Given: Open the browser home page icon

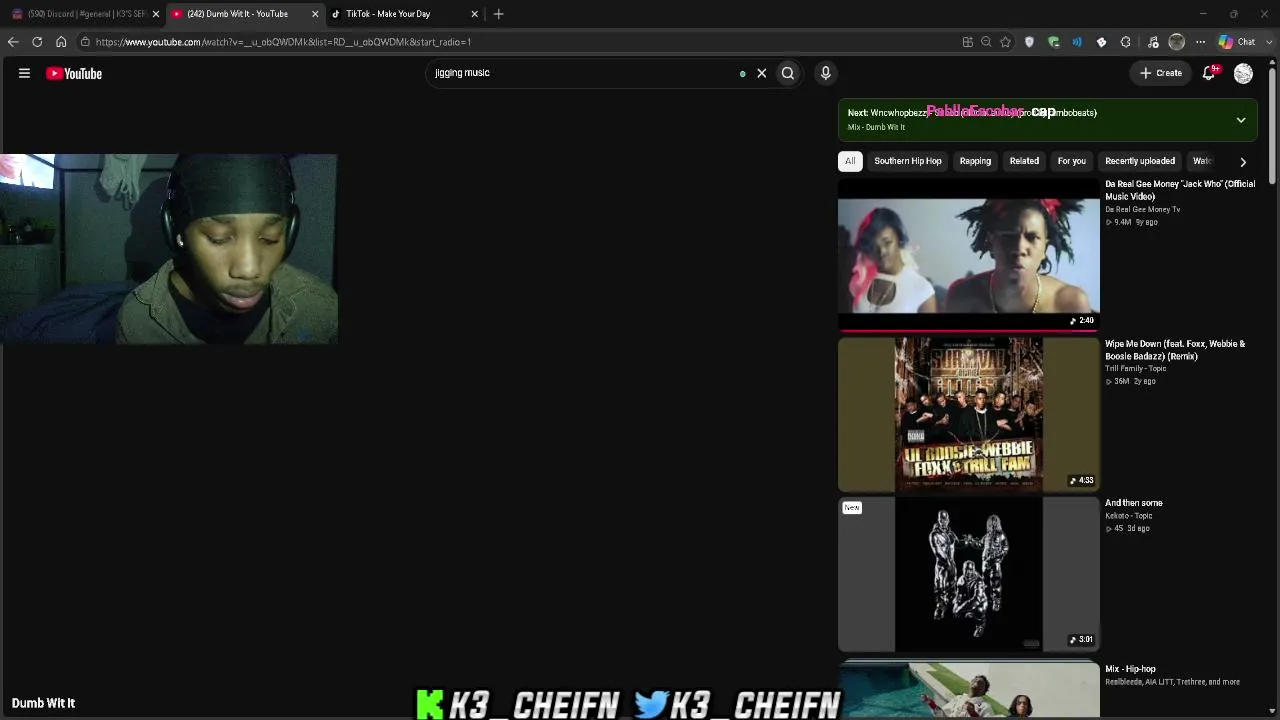Looking at the screenshot, I should click(61, 42).
